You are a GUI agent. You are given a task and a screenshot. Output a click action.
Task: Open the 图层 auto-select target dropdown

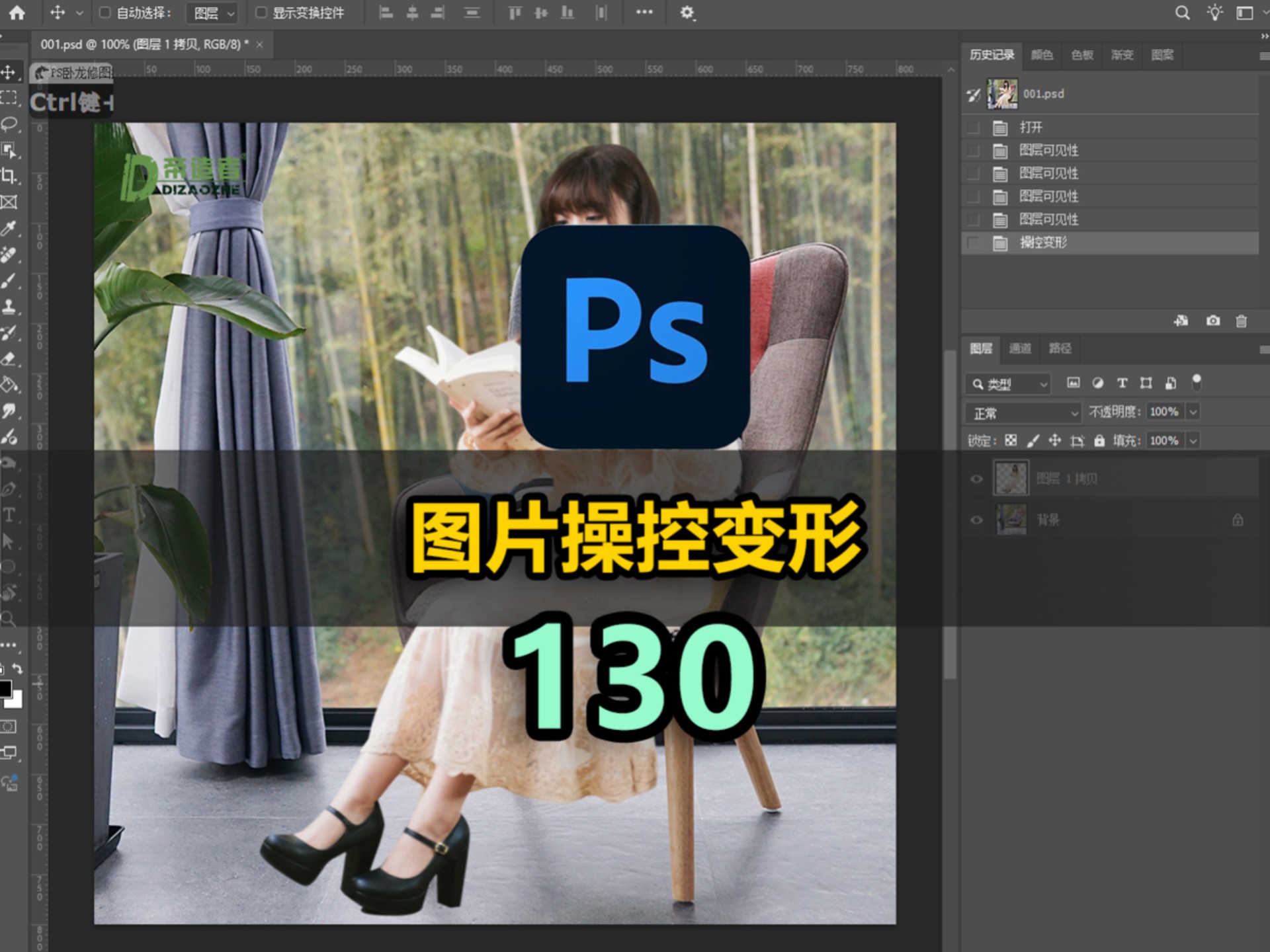[x=212, y=13]
